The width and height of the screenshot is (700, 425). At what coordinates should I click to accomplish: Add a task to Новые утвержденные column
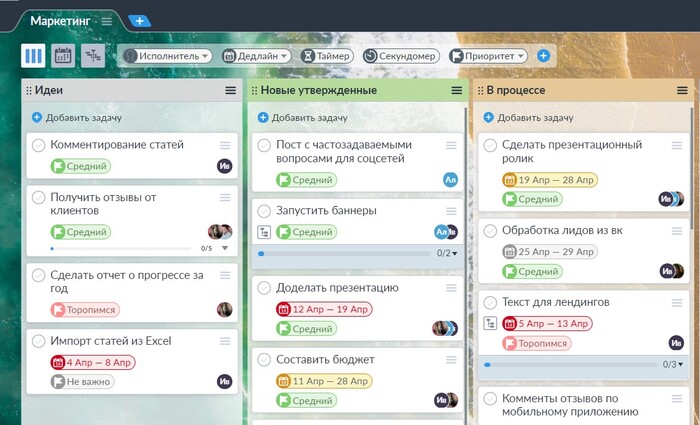coord(303,118)
